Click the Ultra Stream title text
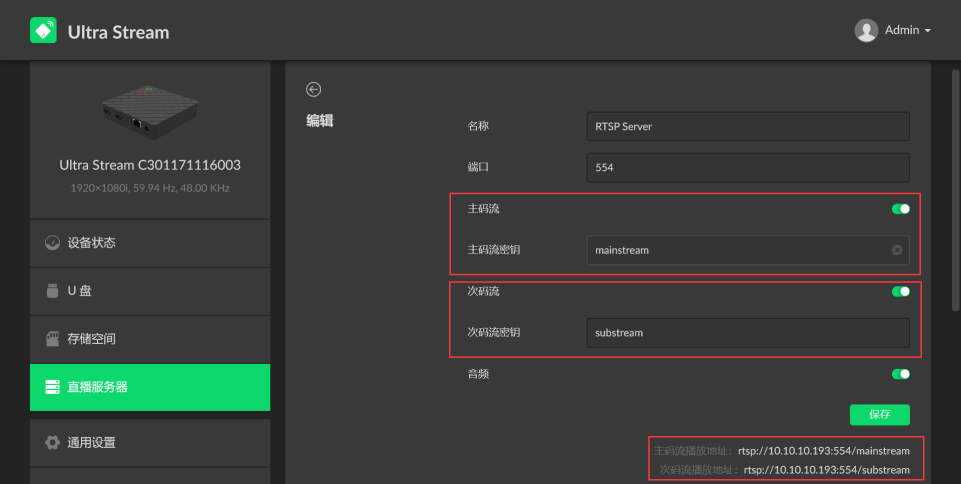Viewport: 961px width, 484px height. (x=118, y=32)
